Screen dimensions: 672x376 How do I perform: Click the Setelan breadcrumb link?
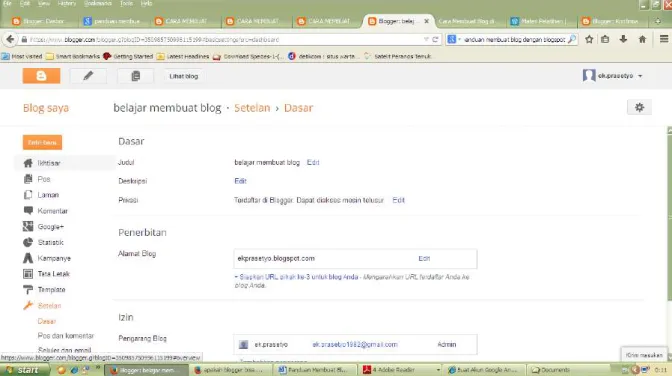pos(252,108)
